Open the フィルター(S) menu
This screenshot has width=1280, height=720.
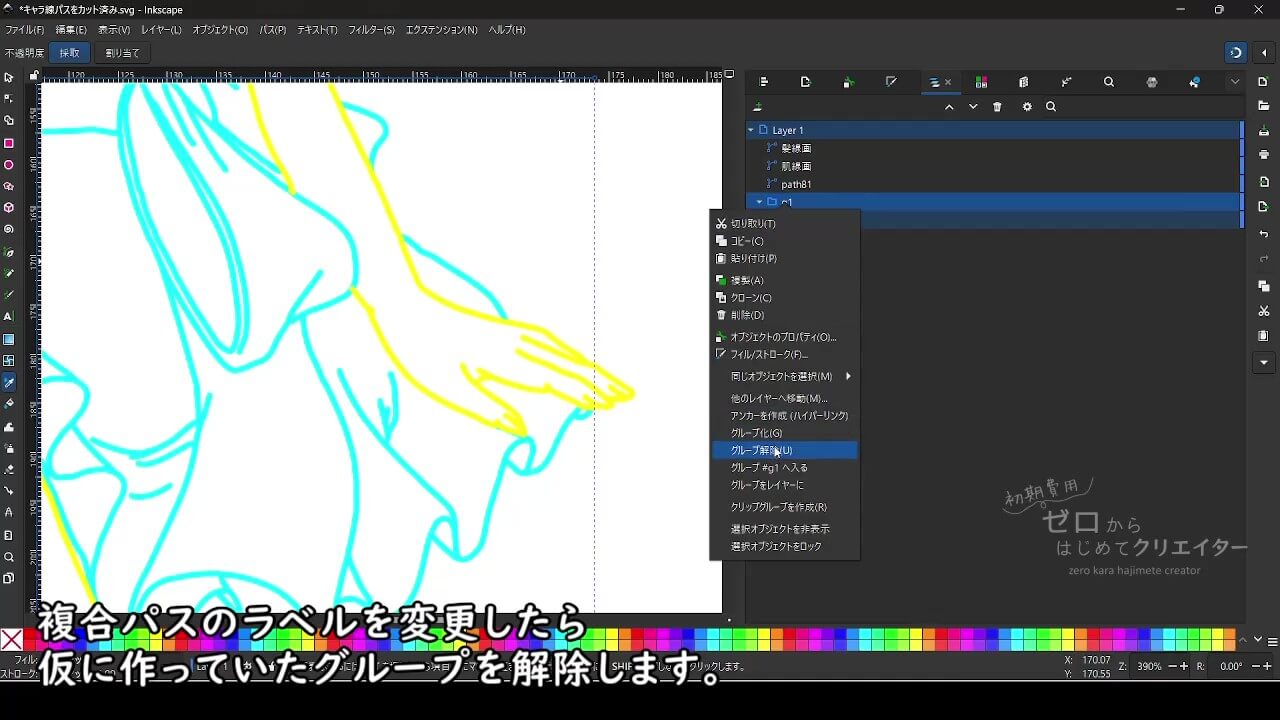(x=371, y=30)
